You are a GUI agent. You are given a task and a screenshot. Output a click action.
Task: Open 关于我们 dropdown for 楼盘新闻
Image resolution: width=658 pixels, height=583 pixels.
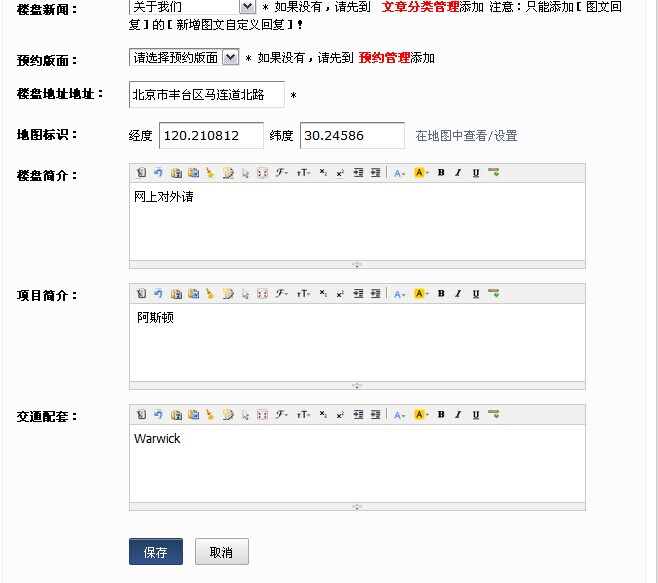247,6
